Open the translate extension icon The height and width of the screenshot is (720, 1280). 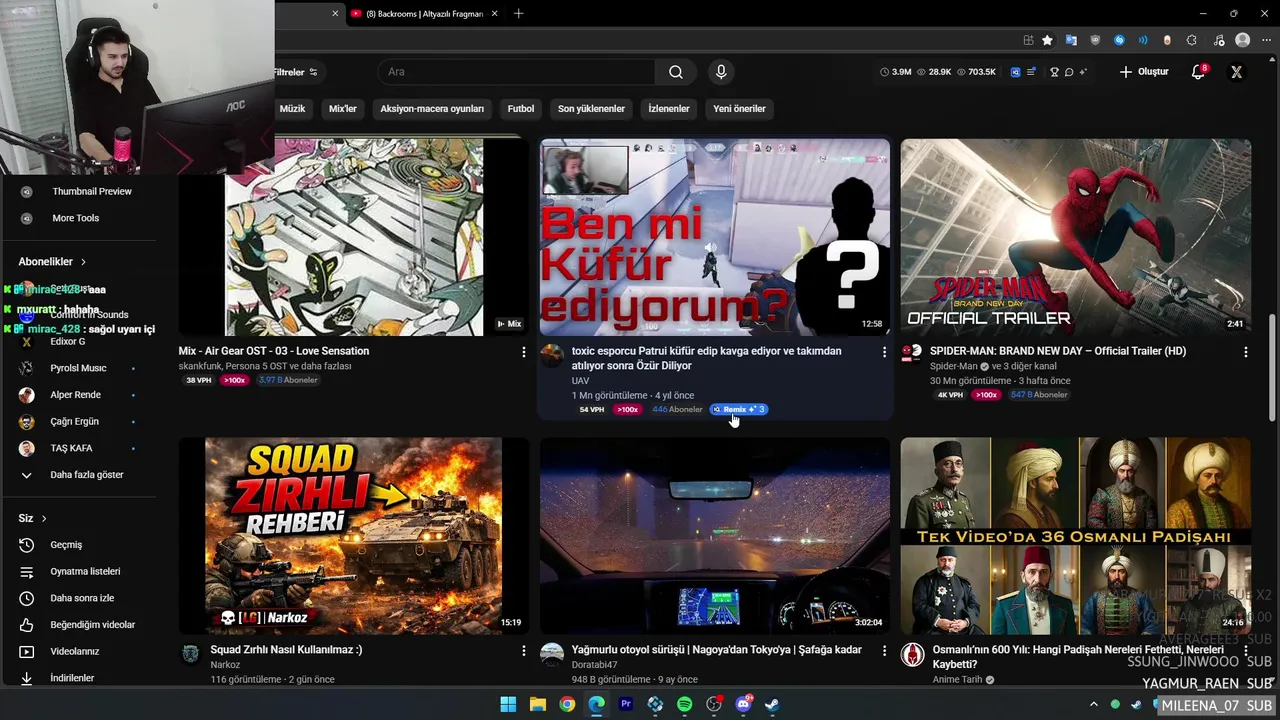click(1071, 40)
